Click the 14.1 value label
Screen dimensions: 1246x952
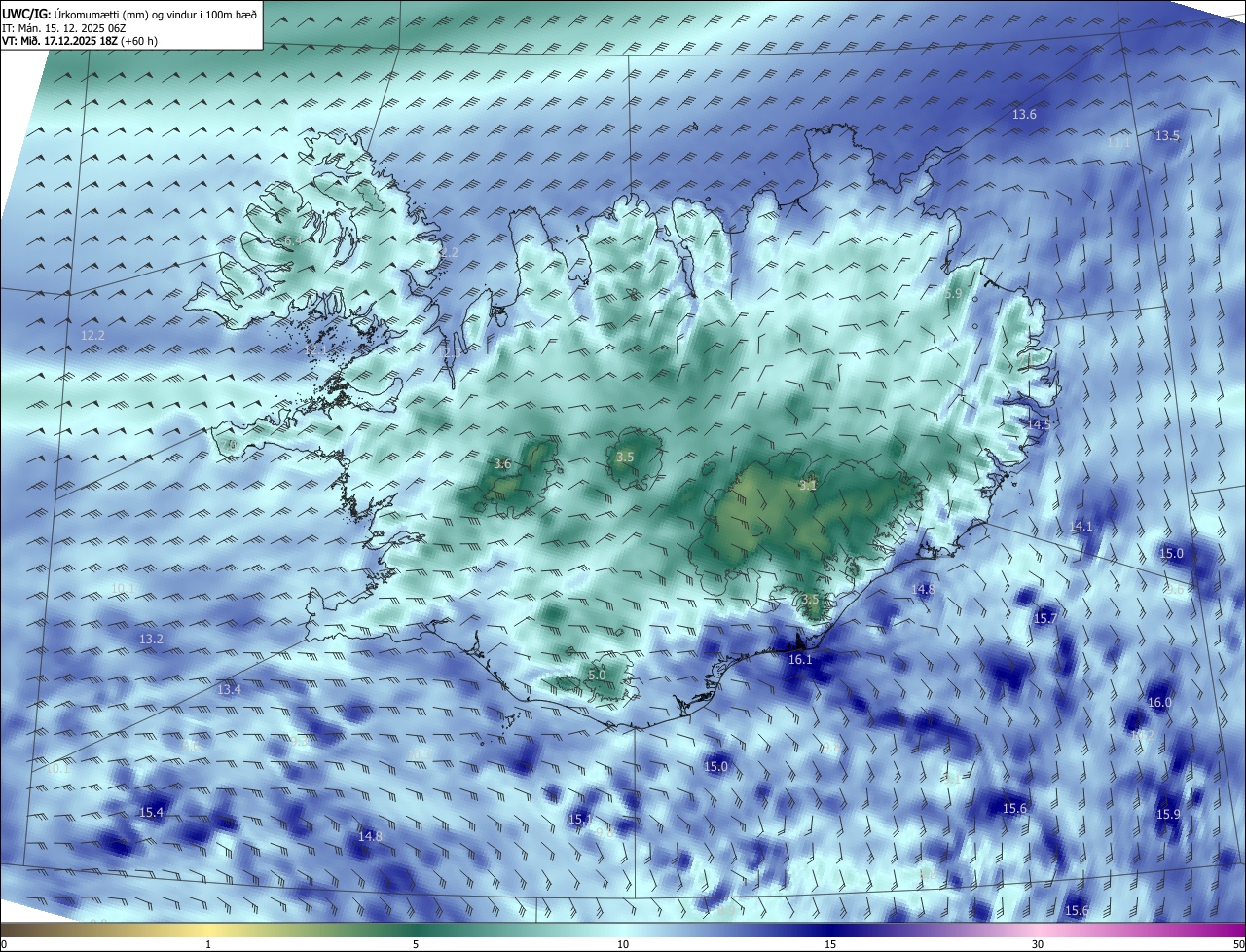click(1081, 527)
